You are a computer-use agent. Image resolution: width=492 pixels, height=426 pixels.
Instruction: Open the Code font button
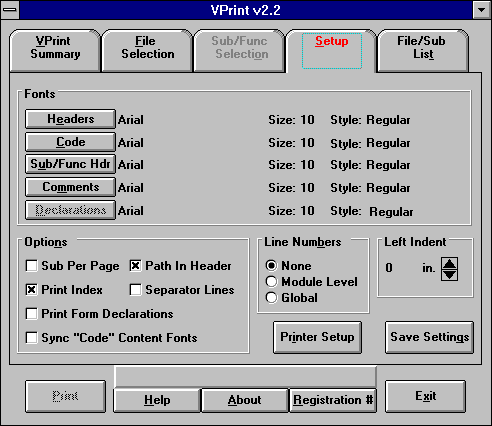click(70, 142)
